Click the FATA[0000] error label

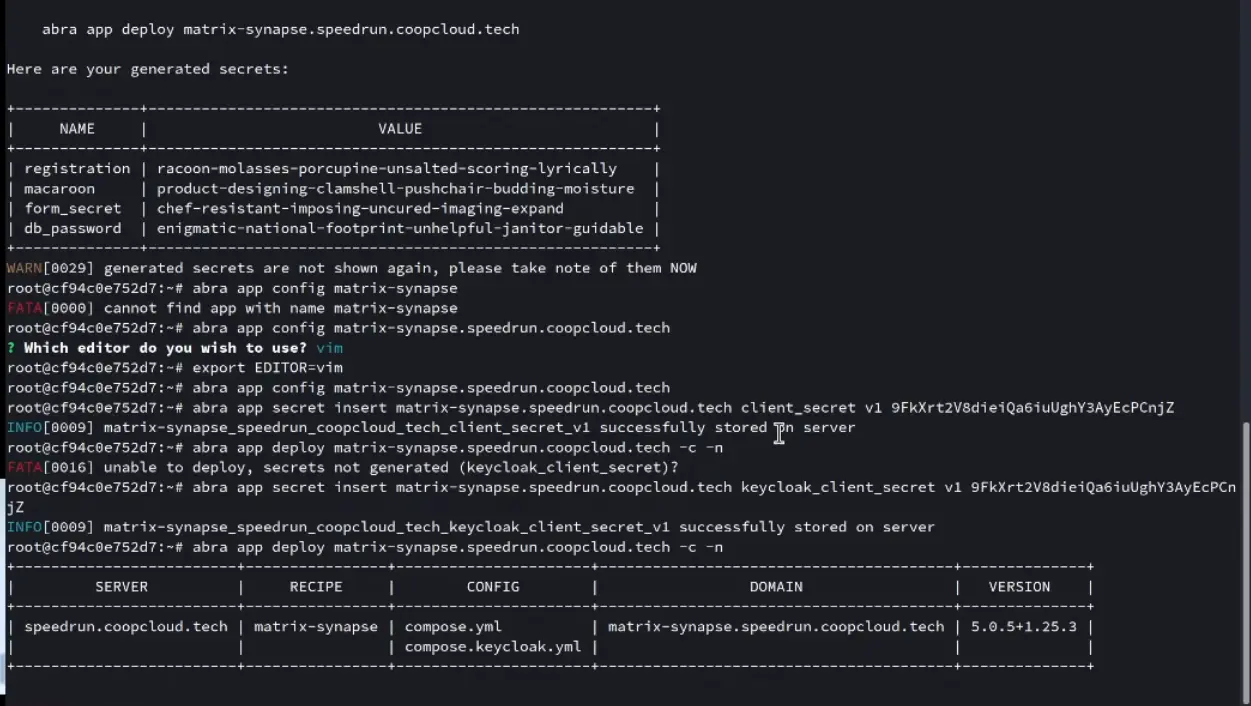[x=50, y=308]
